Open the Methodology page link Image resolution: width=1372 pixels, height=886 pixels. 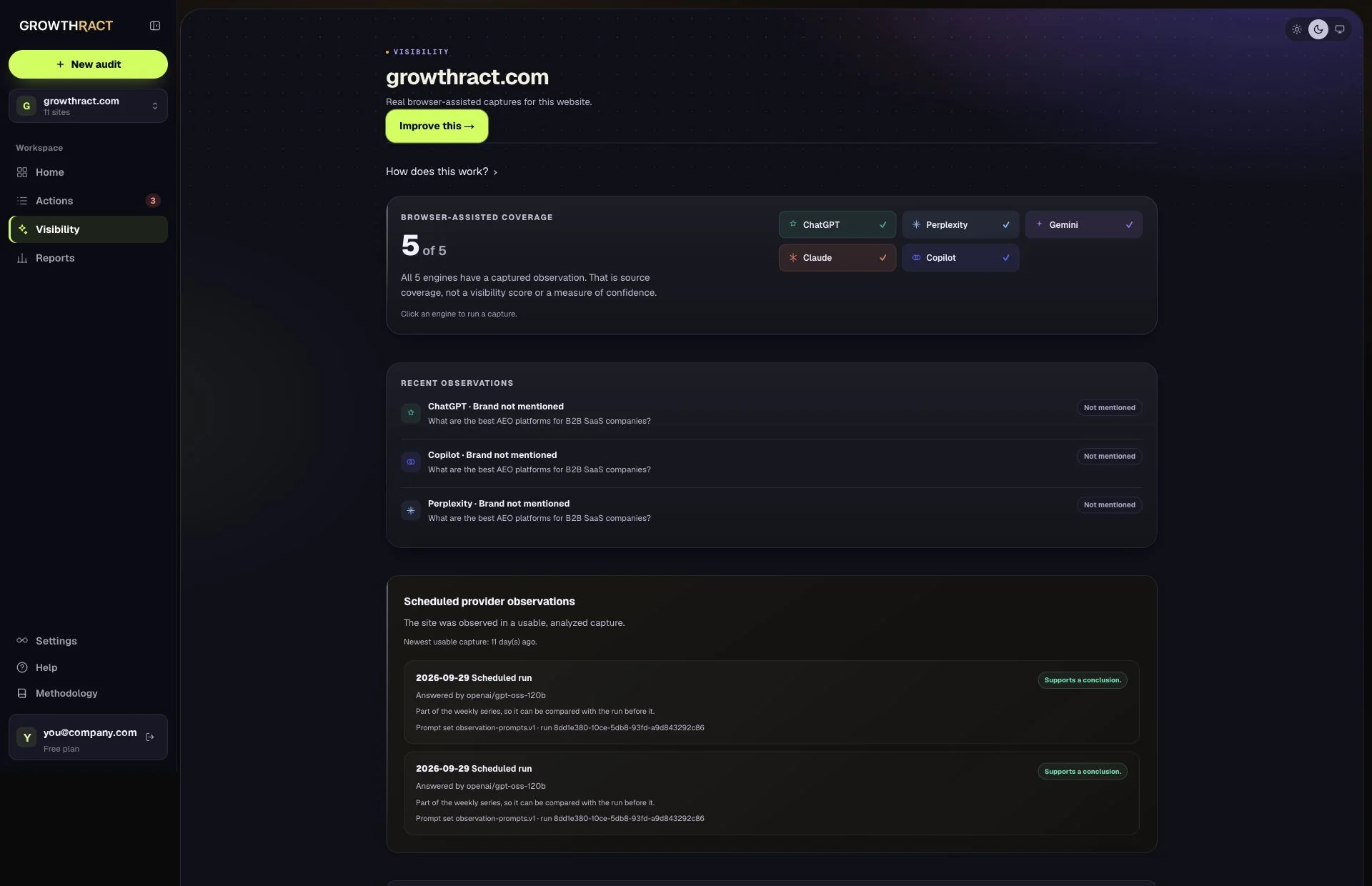click(x=88, y=693)
